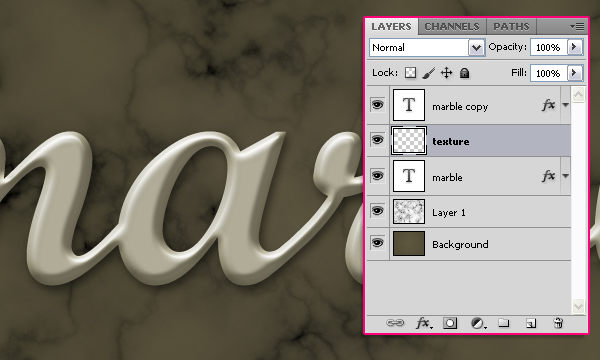Create a new layer group

(x=504, y=323)
